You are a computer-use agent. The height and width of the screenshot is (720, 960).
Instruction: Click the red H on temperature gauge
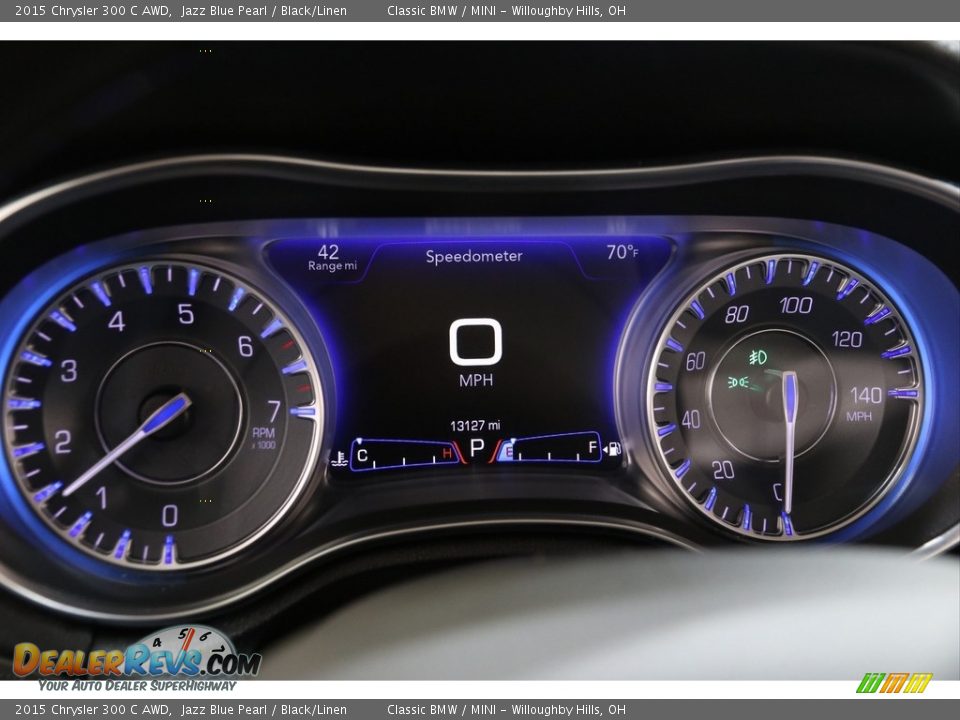[x=447, y=453]
